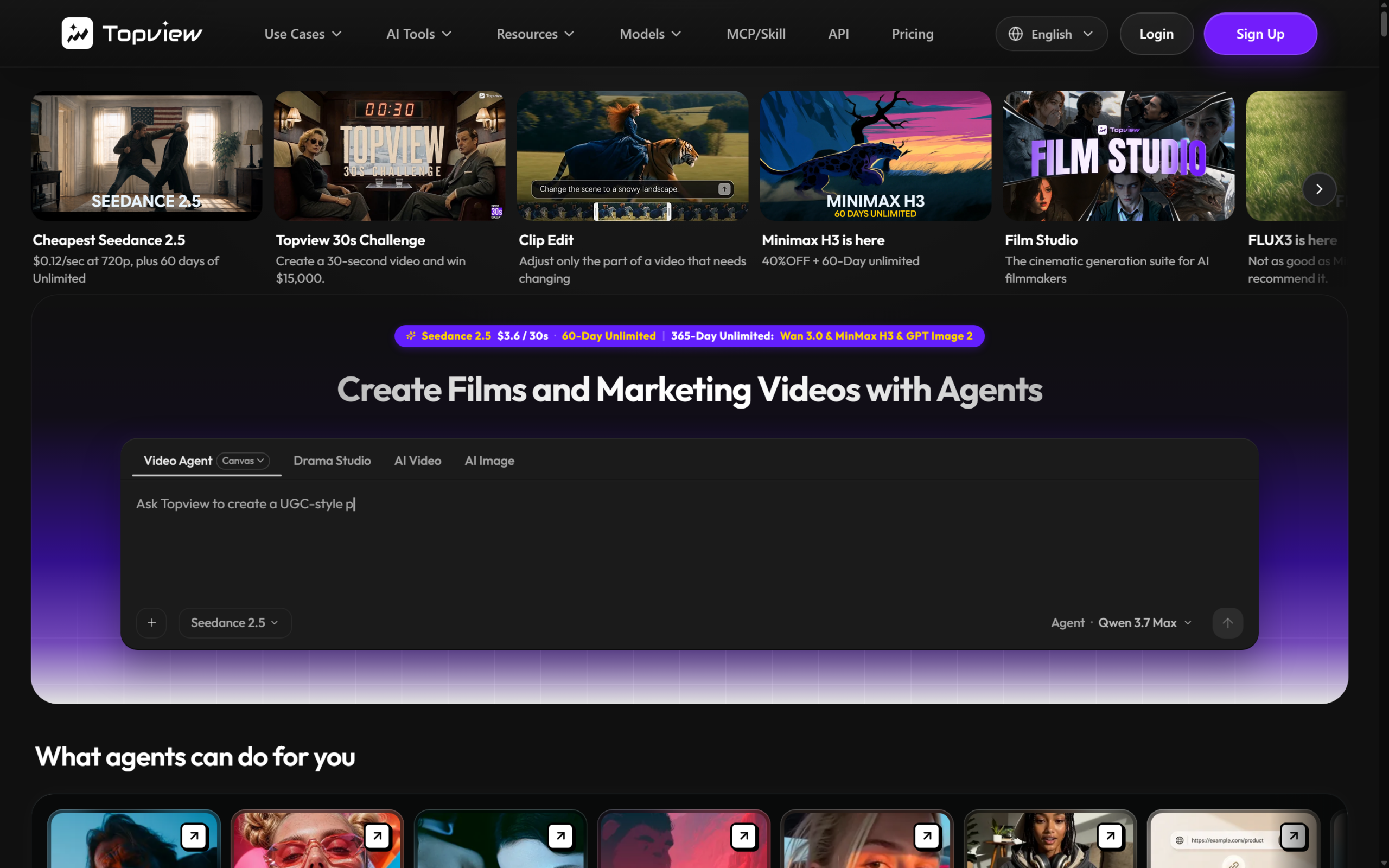Switch to the Drama Studio tab
The height and width of the screenshot is (868, 1389).
pos(332,461)
